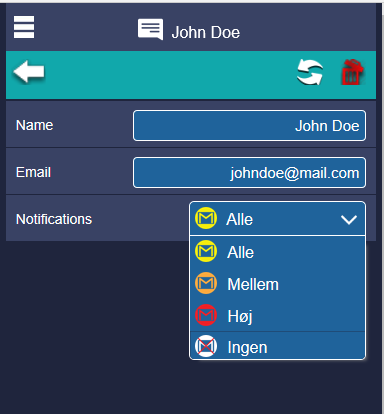The image size is (384, 414).
Task: Go back with the white arrow
Action: click(x=29, y=72)
